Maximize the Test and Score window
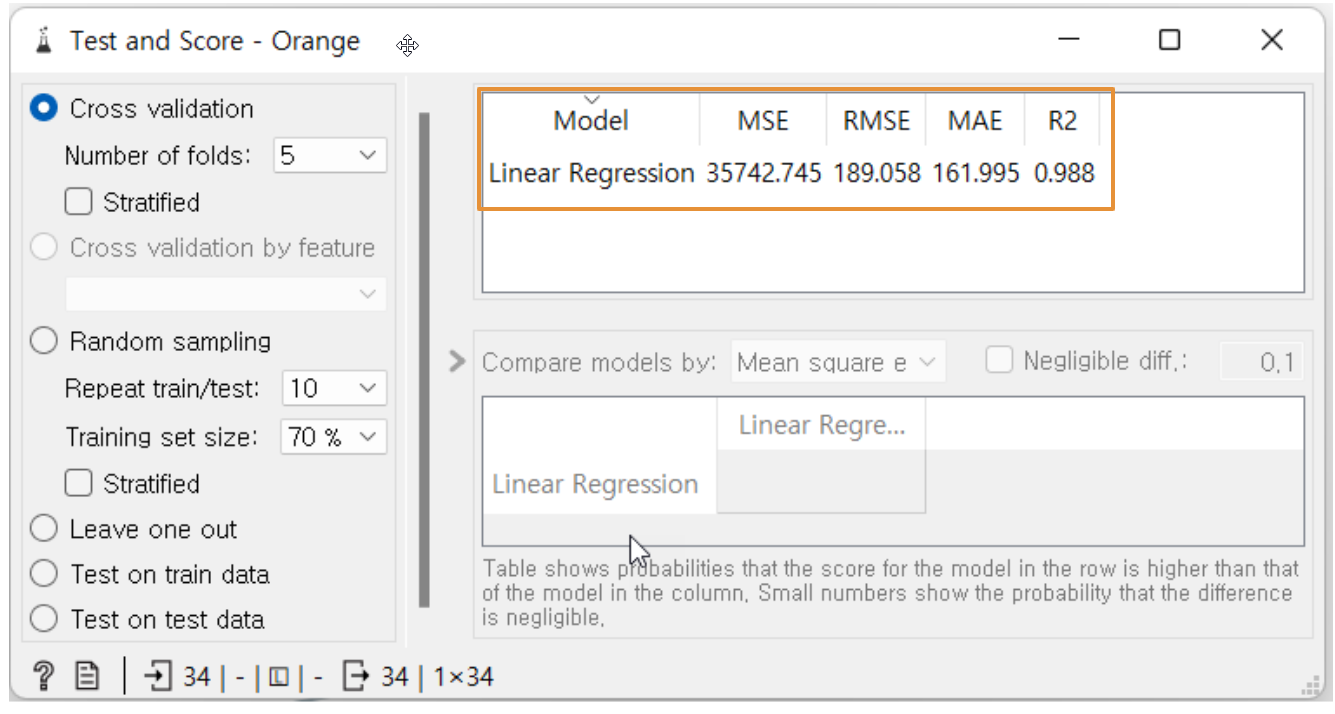This screenshot has height=714, width=1335. tap(1169, 40)
